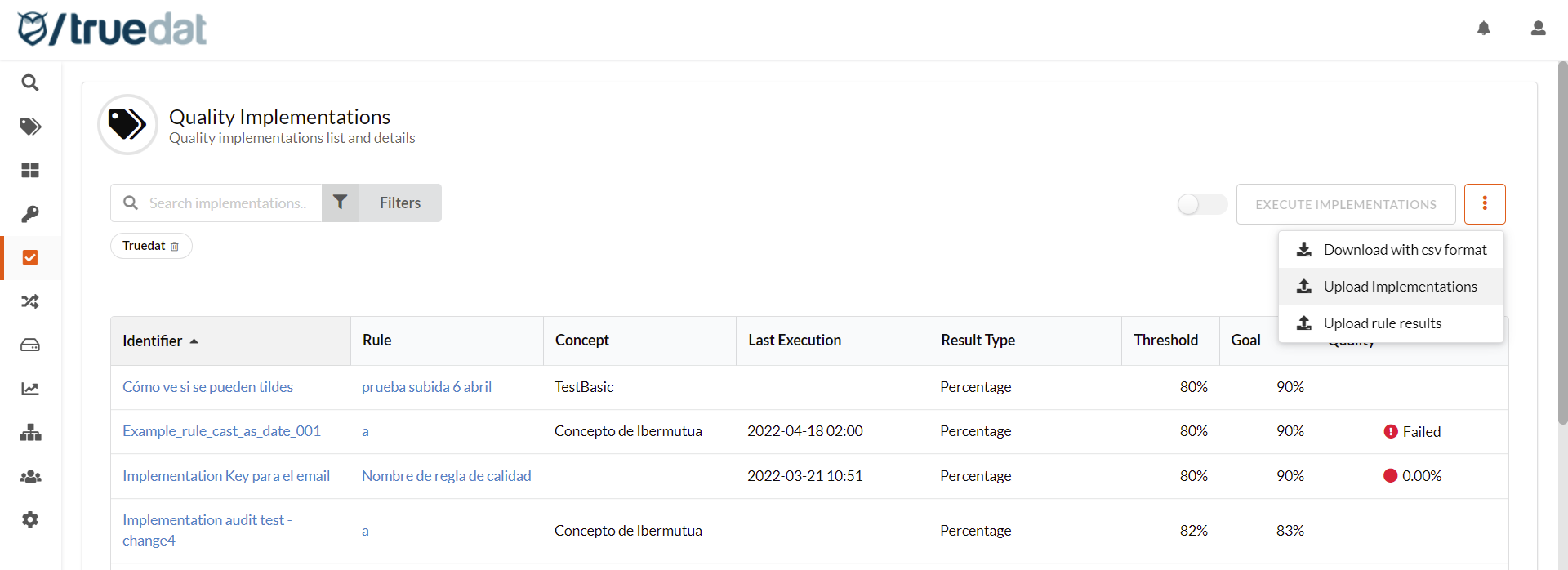Click the Execute Implementations button
The image size is (1568, 570).
1345,204
